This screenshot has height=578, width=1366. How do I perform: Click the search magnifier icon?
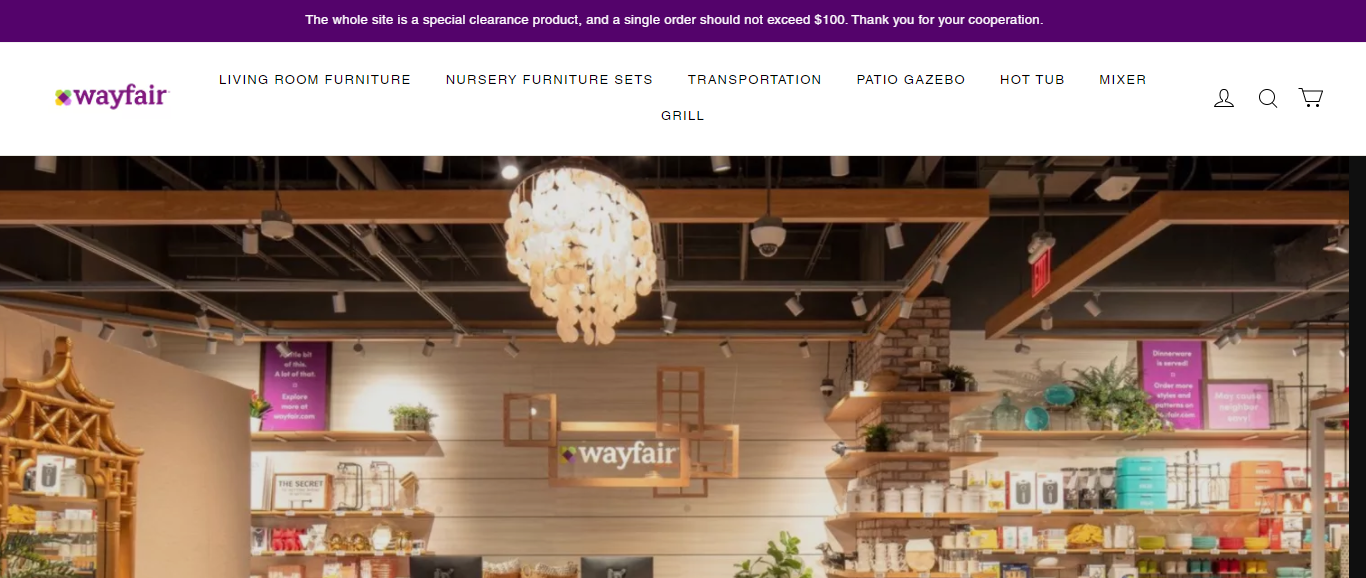coord(1268,98)
